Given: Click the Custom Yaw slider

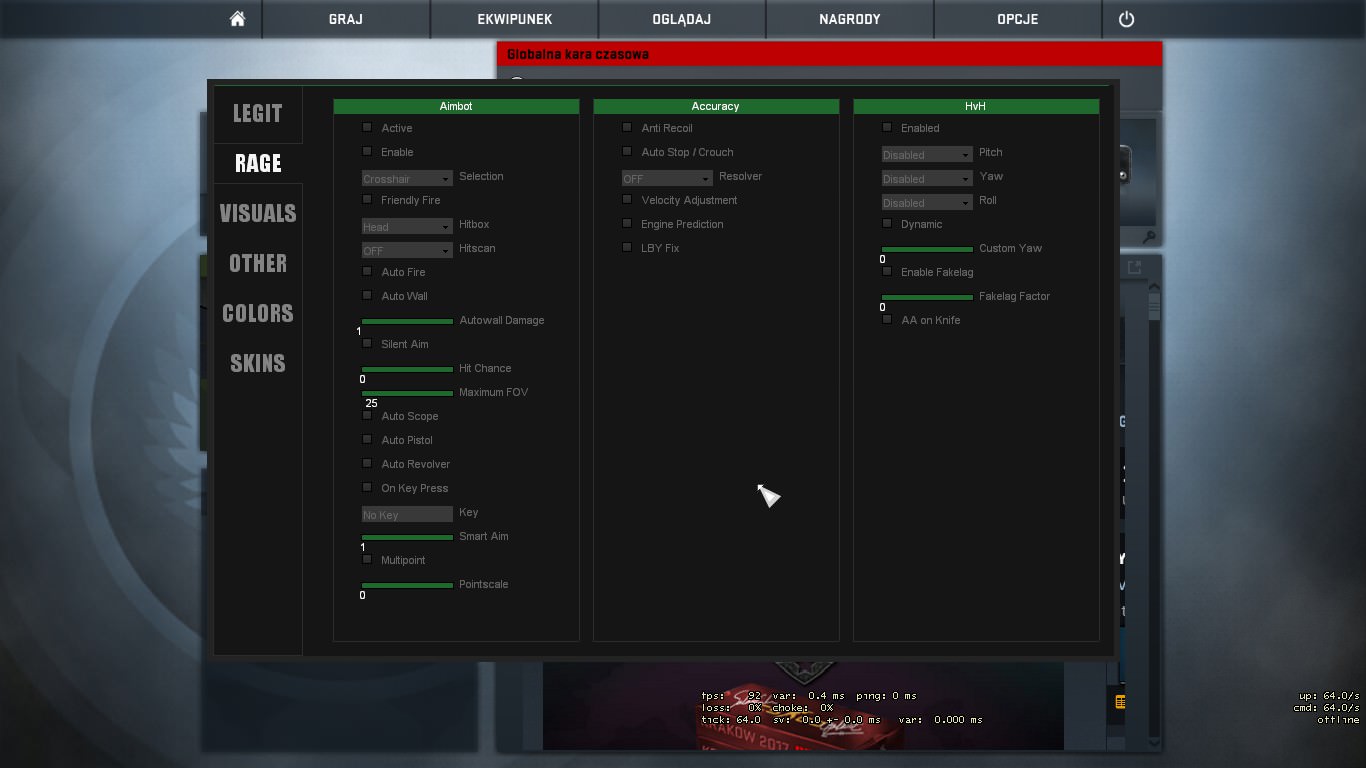Looking at the screenshot, I should click(927, 249).
